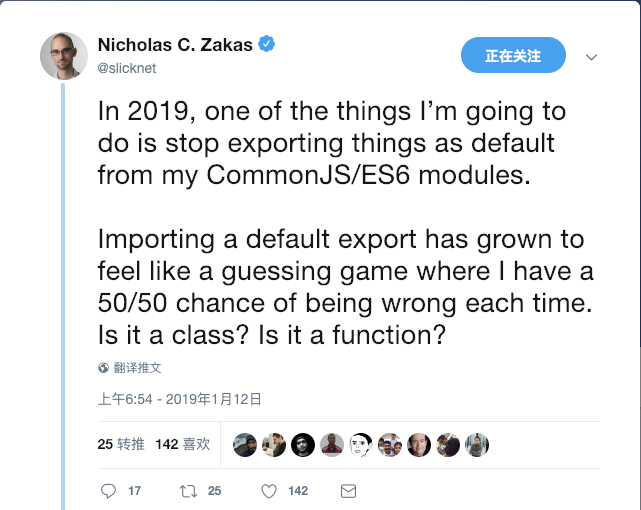
Task: Retweet this tweet using the arrows icon
Action: click(x=187, y=491)
